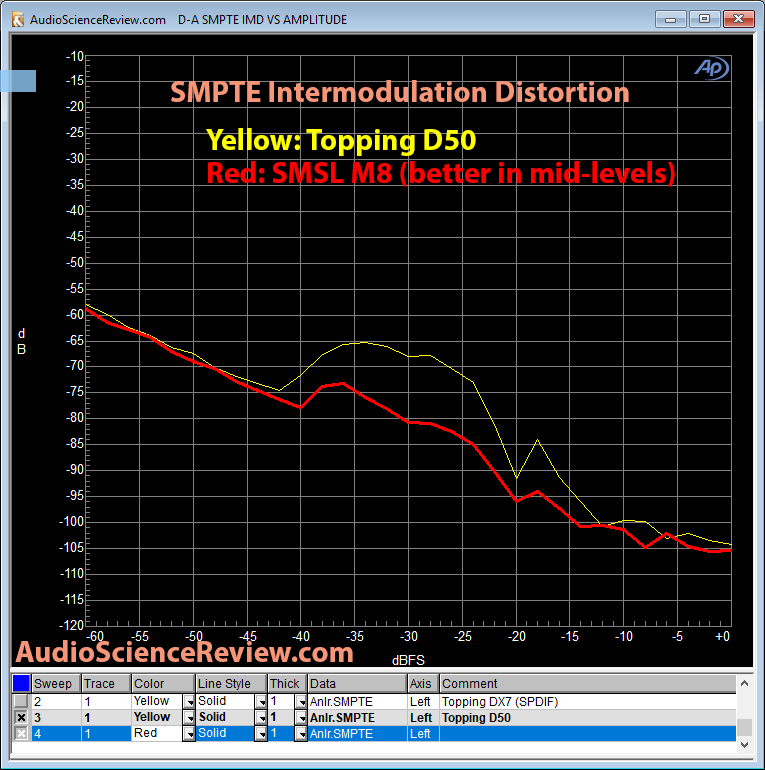The image size is (765, 770).
Task: Click the AP logo in the graph corner
Action: click(x=711, y=68)
